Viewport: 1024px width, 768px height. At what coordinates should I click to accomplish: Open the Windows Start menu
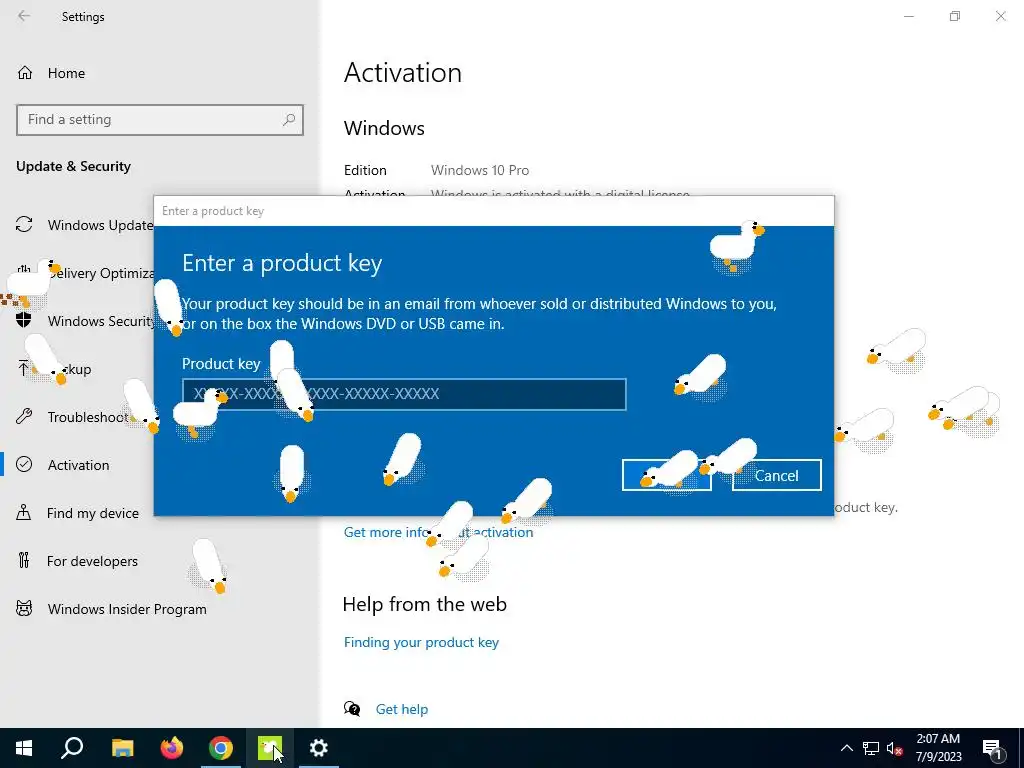24,748
